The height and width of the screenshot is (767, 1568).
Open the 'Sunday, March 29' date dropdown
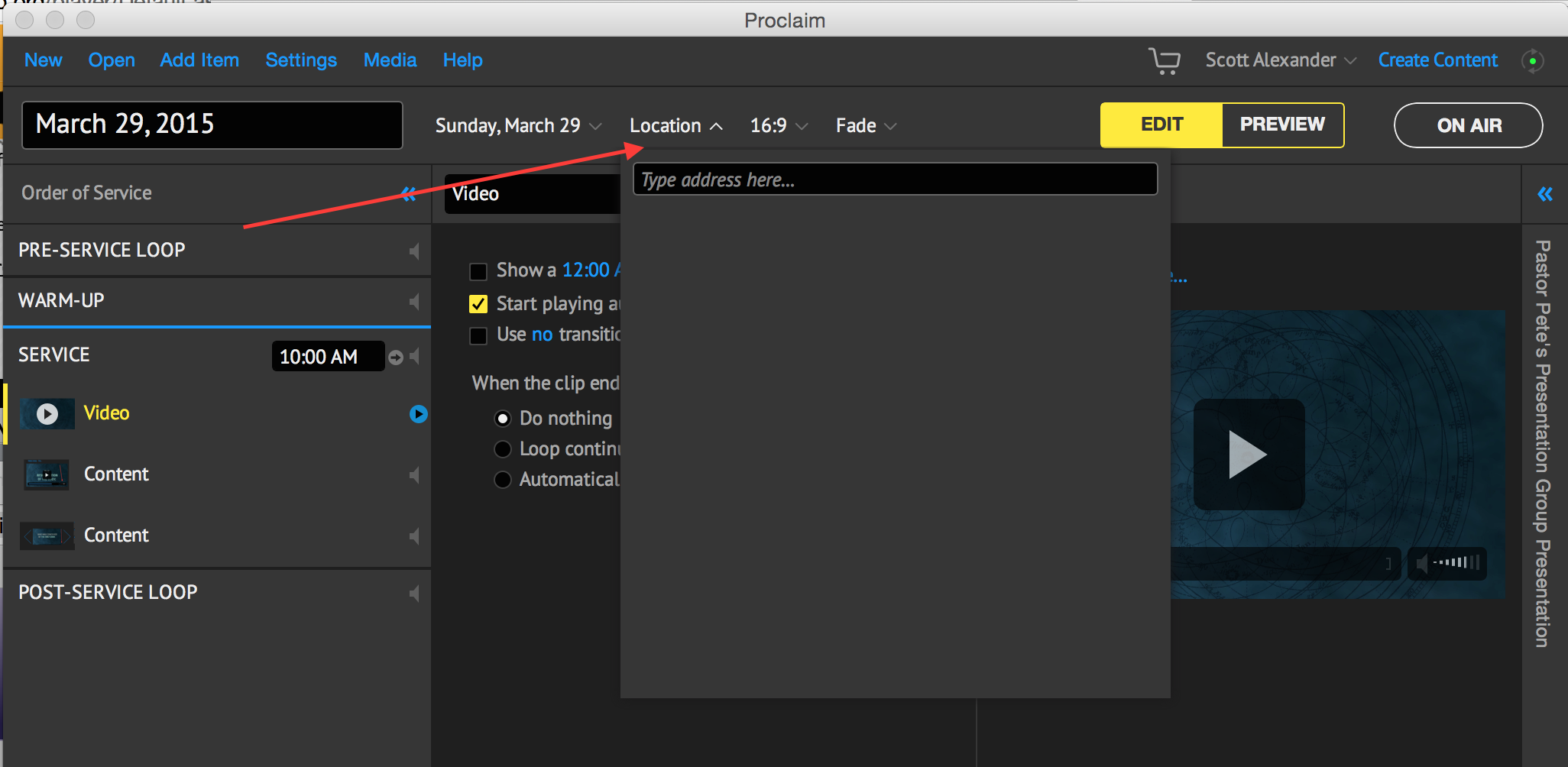[x=518, y=126]
